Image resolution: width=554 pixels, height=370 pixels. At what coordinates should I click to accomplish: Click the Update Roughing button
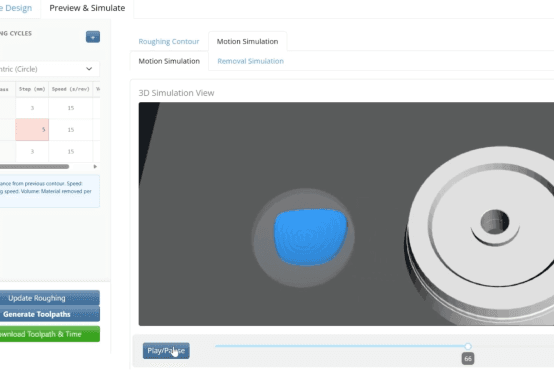(49, 298)
